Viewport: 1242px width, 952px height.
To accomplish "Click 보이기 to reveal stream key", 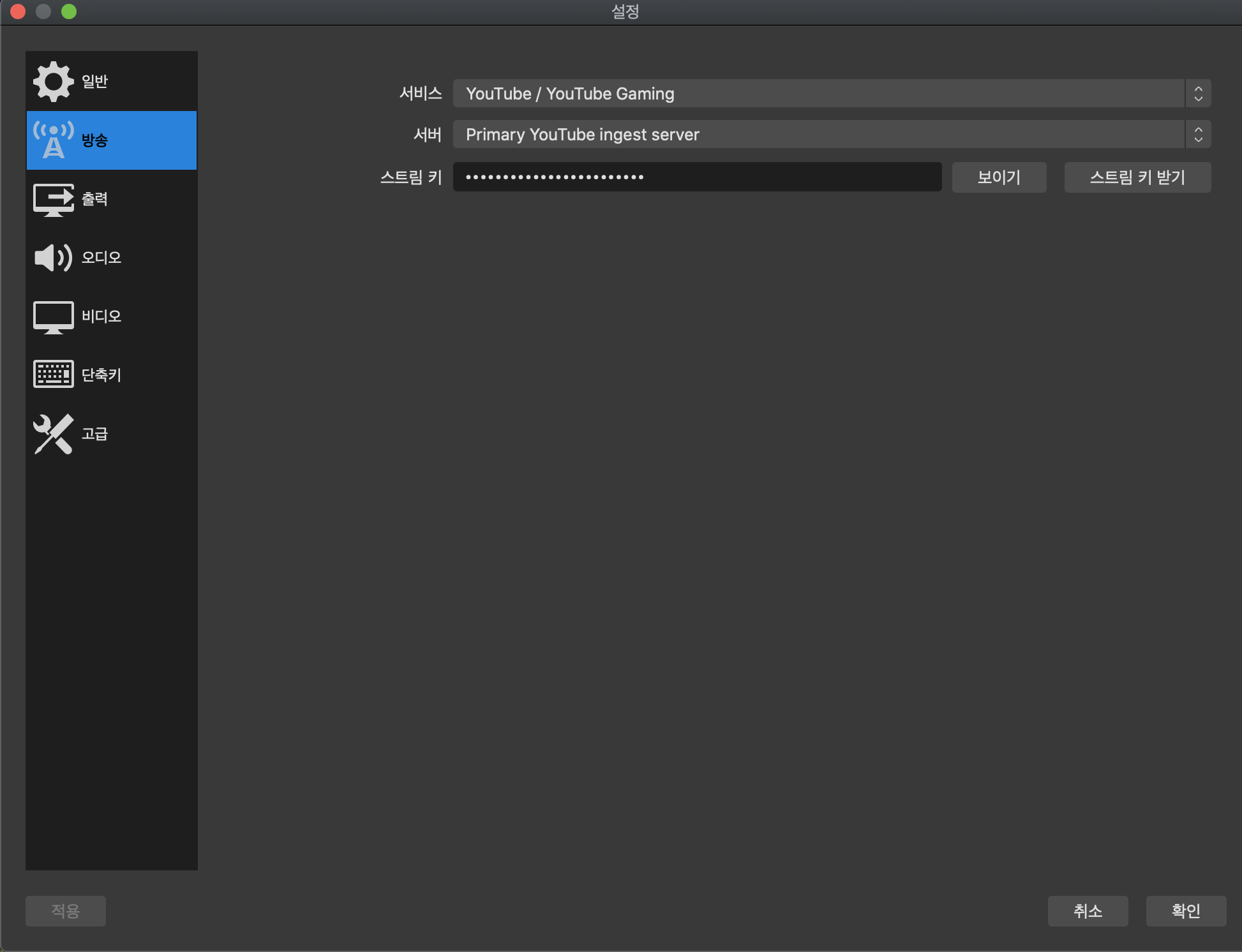I will pos(999,177).
